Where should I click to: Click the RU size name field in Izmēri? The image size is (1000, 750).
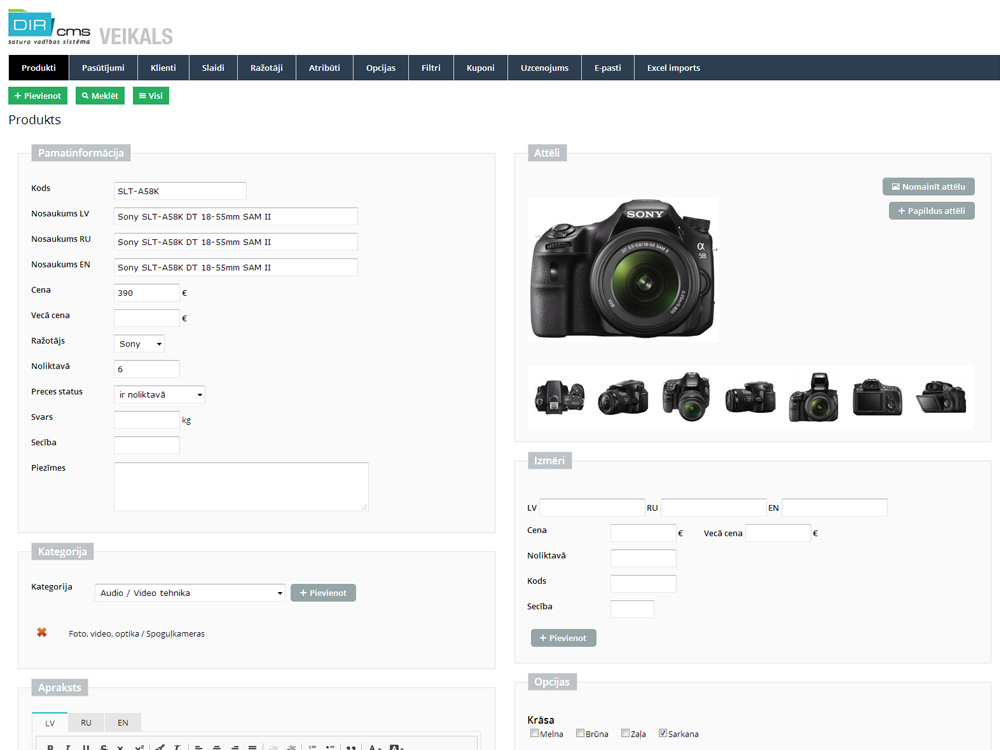pyautogui.click(x=713, y=508)
